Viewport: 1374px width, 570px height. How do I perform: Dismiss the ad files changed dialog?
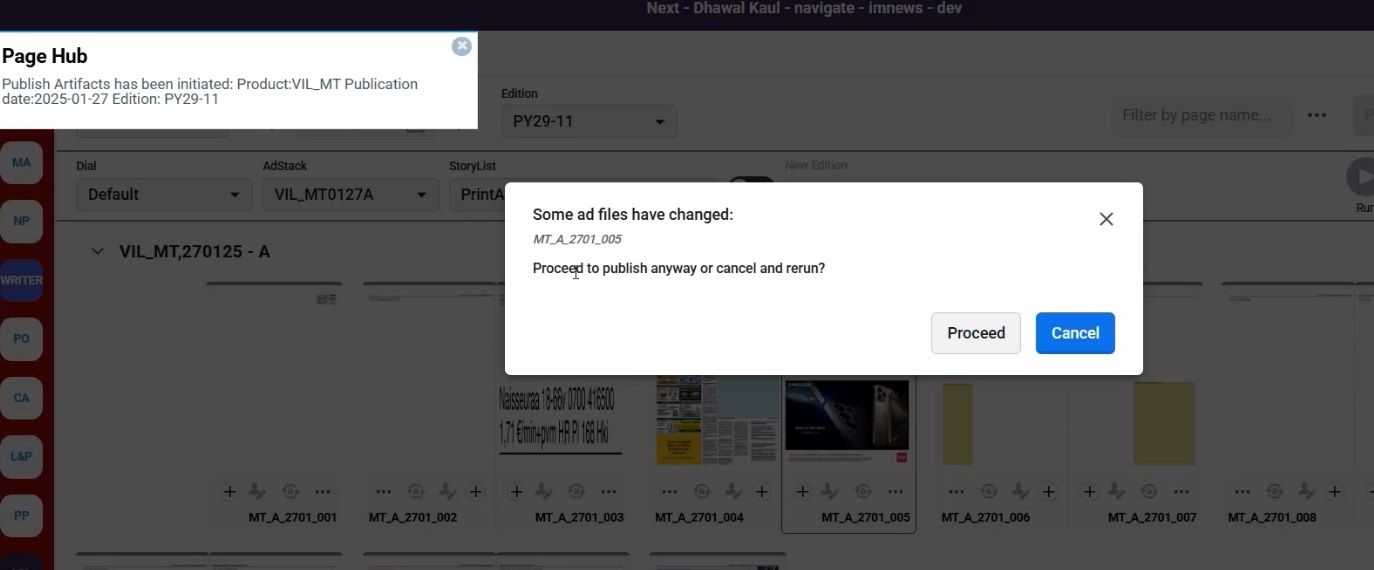coord(1106,219)
